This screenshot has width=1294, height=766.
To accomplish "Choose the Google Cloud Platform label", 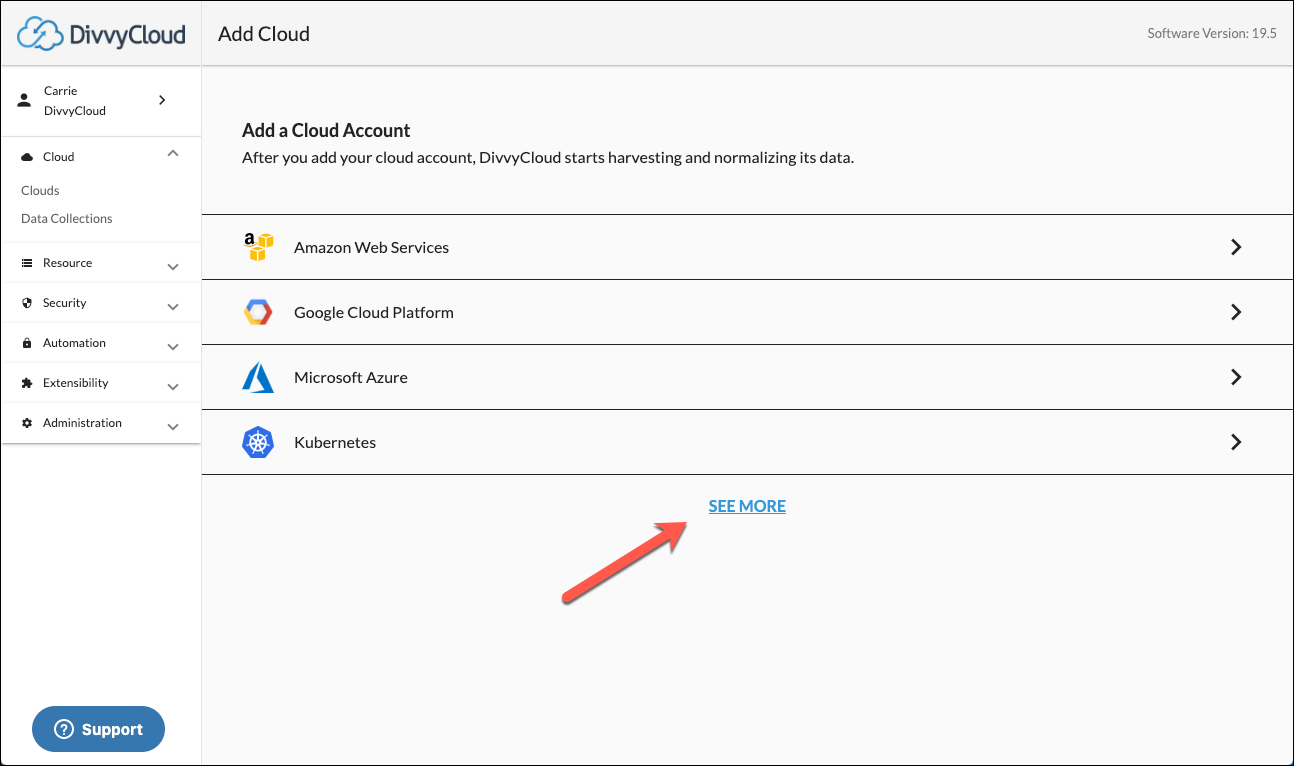I will 374,312.
